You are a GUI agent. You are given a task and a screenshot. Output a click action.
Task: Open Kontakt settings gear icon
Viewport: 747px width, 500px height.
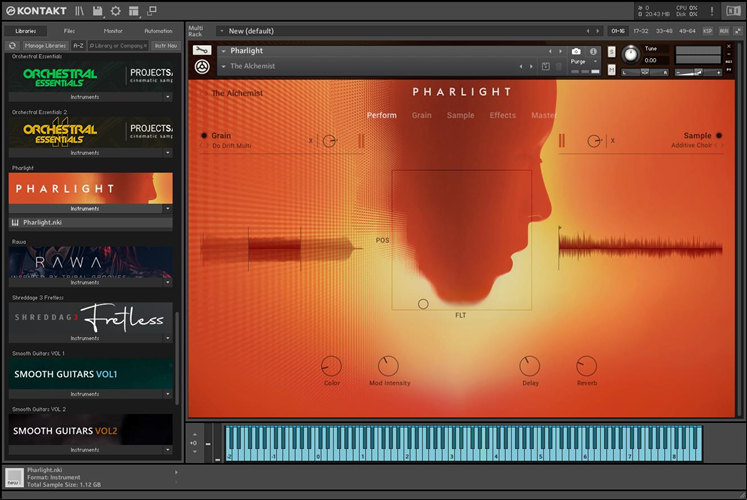[115, 11]
